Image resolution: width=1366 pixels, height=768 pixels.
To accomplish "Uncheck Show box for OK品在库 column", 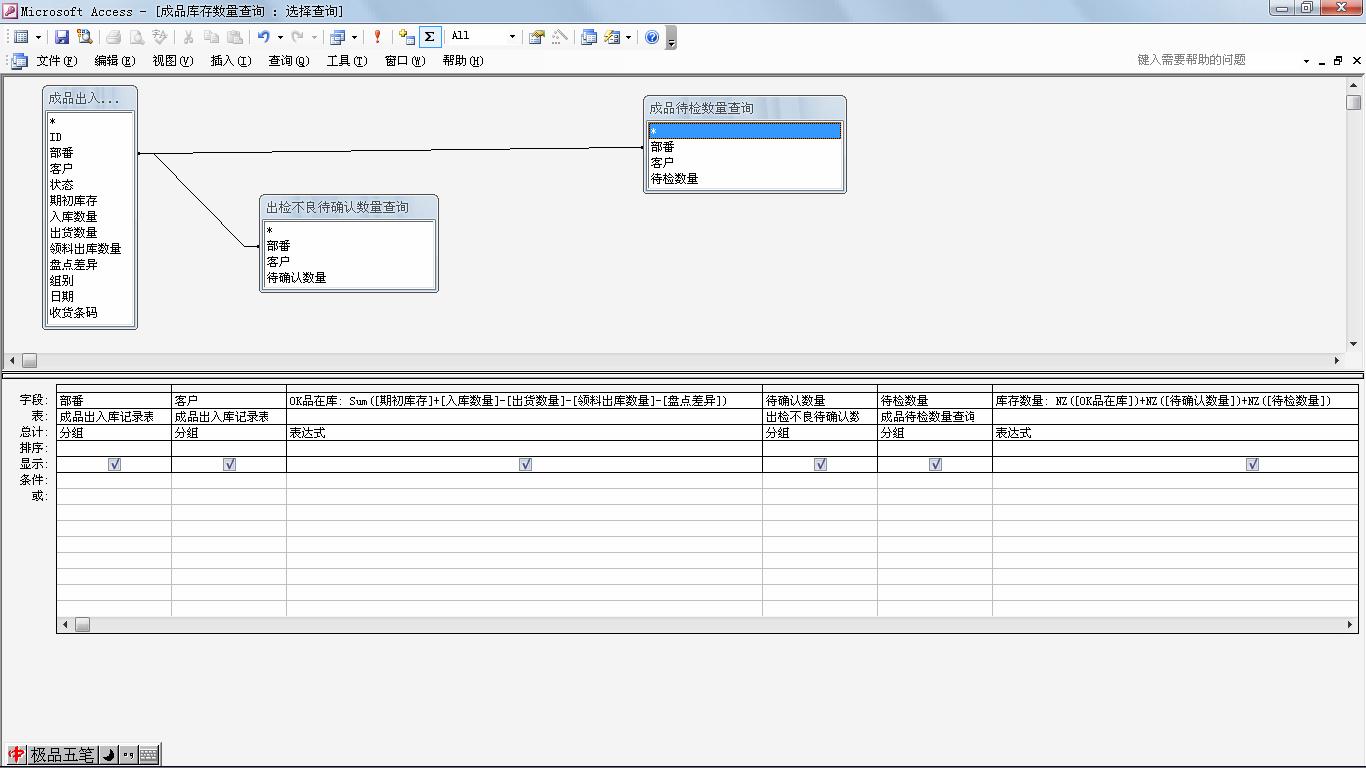I will (525, 464).
